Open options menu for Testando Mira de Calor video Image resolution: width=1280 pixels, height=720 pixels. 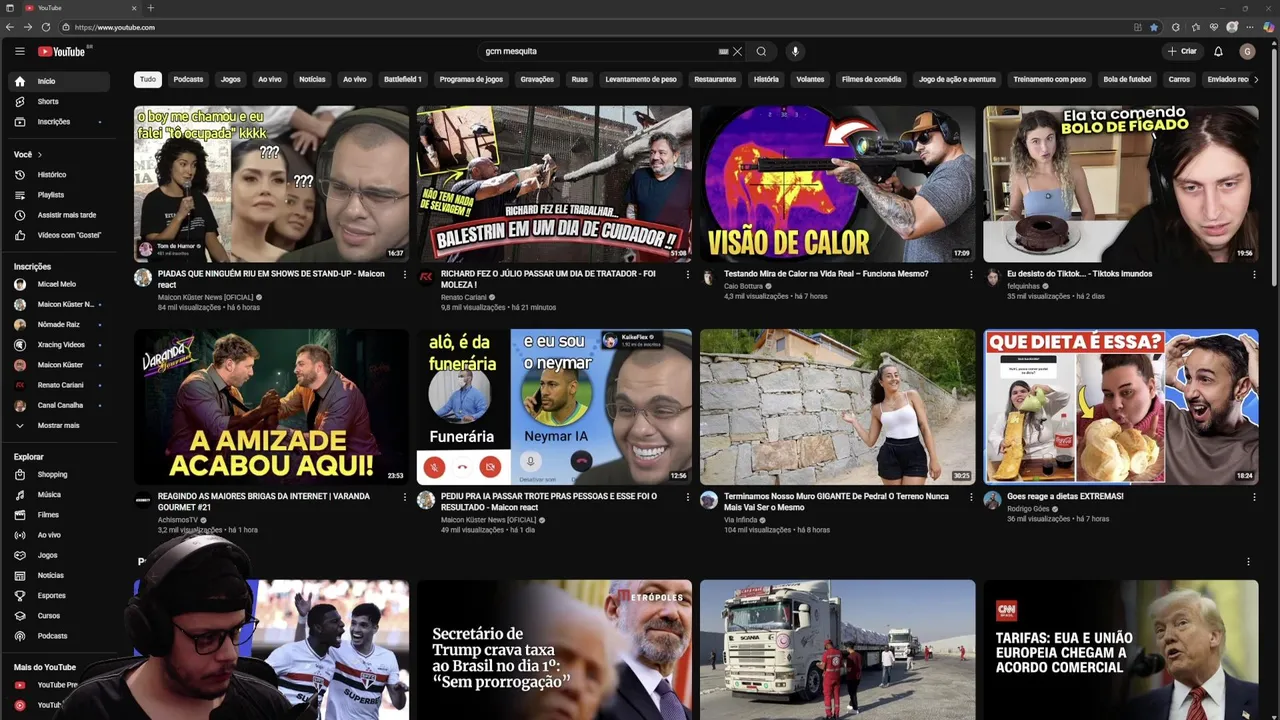[x=971, y=274]
